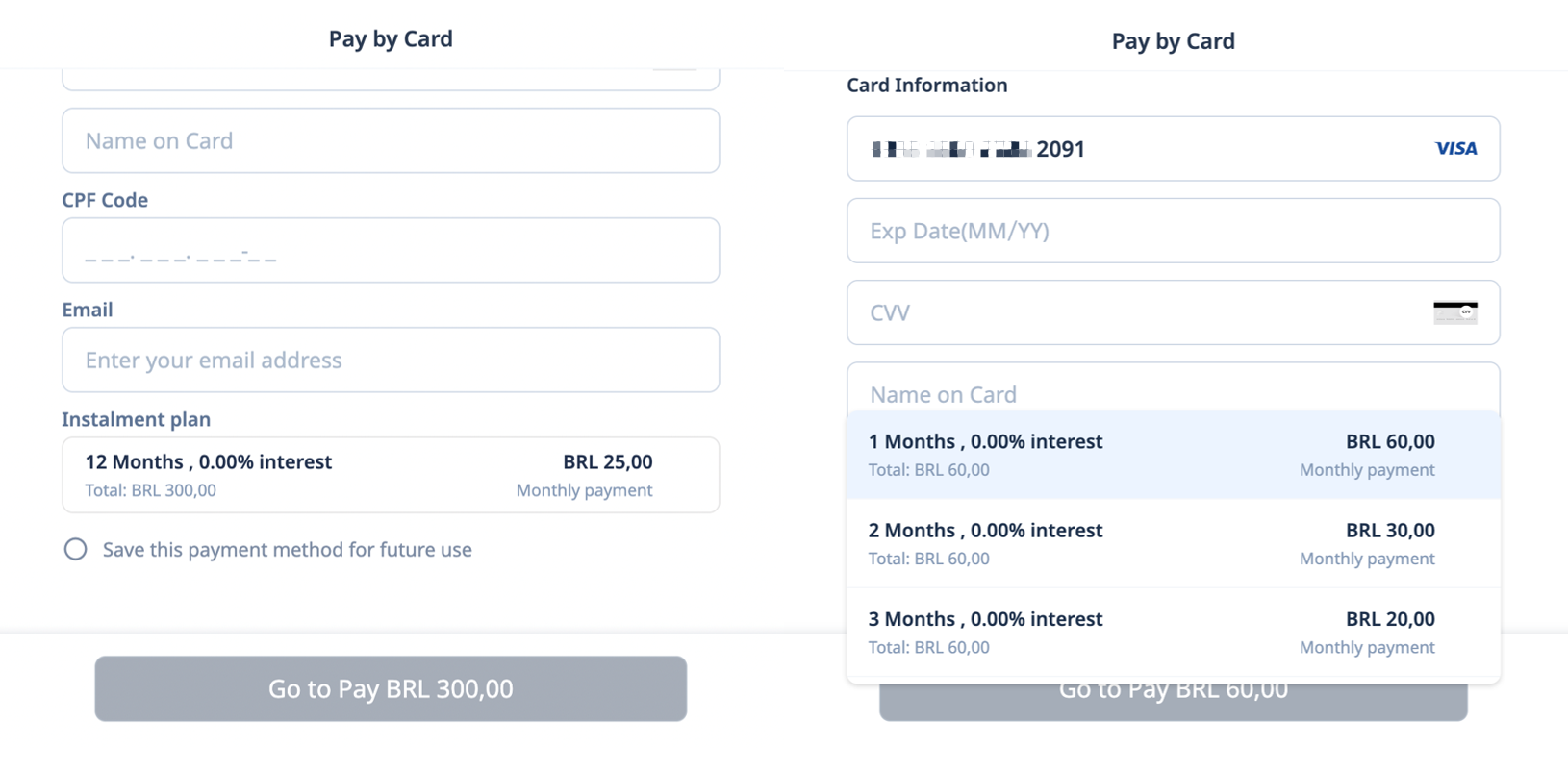Focus the CPF Code input field
The height and width of the screenshot is (771, 1568).
pos(391,251)
